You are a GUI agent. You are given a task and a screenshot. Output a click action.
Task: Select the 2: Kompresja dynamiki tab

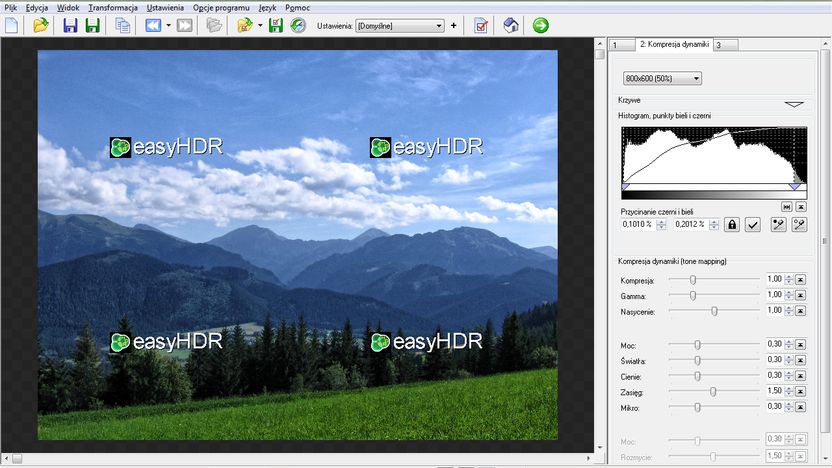click(x=674, y=45)
